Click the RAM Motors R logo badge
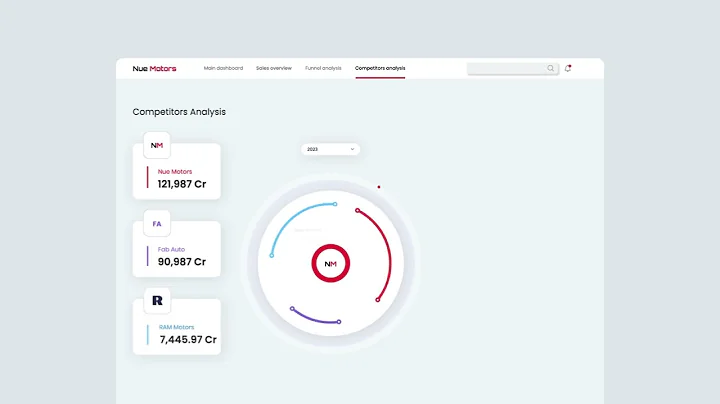The image size is (720, 404). tap(157, 301)
